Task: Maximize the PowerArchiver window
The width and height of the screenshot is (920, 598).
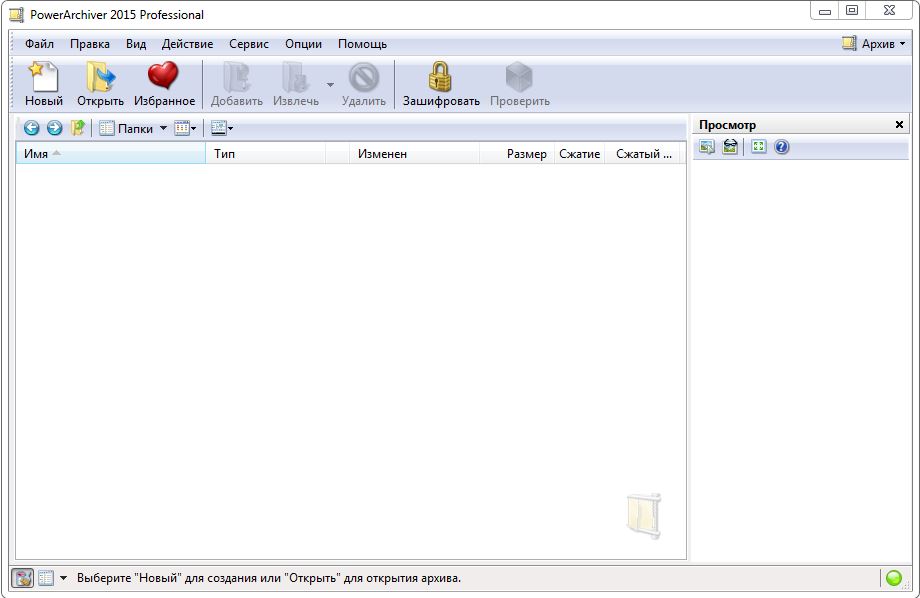Action: (853, 10)
